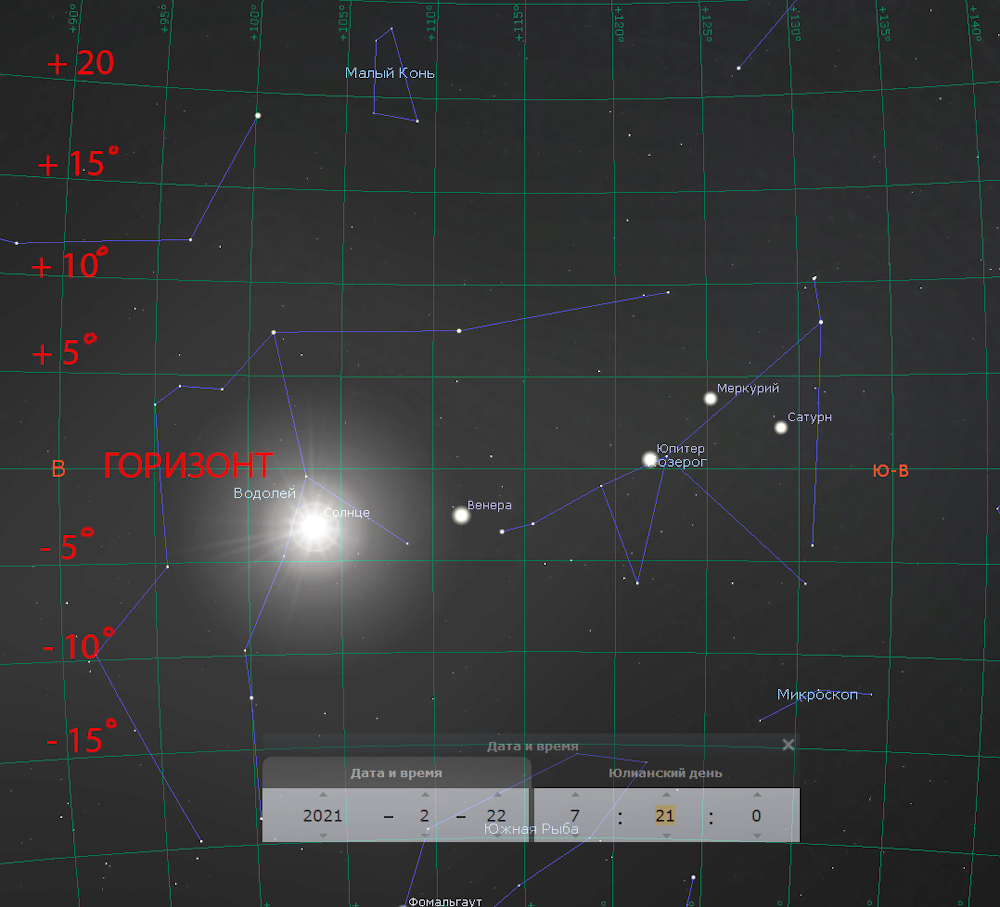This screenshot has height=907, width=1000.
Task: Decrease the hour value with down arrow
Action: pos(575,836)
